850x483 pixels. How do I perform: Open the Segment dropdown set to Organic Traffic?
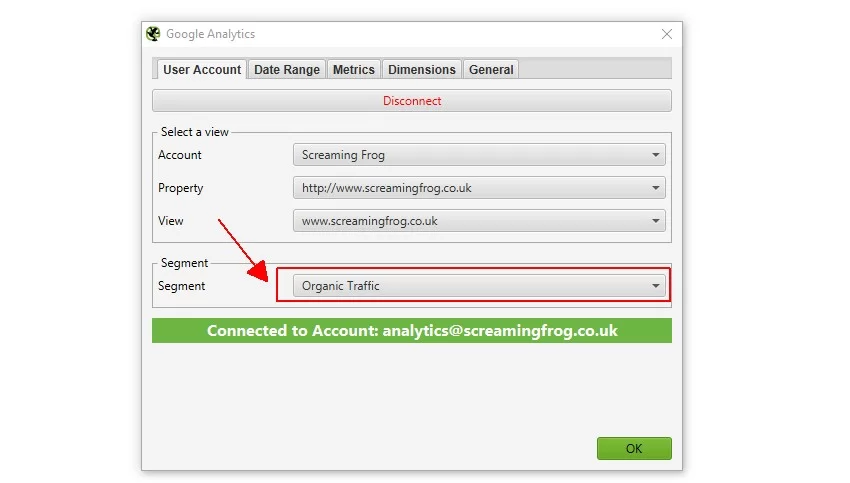coord(479,286)
